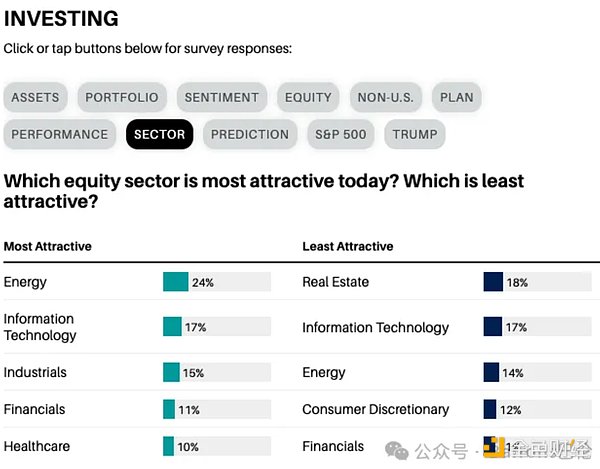600x469 pixels.
Task: Switch to PERFORMANCE survey results
Action: click(x=60, y=134)
